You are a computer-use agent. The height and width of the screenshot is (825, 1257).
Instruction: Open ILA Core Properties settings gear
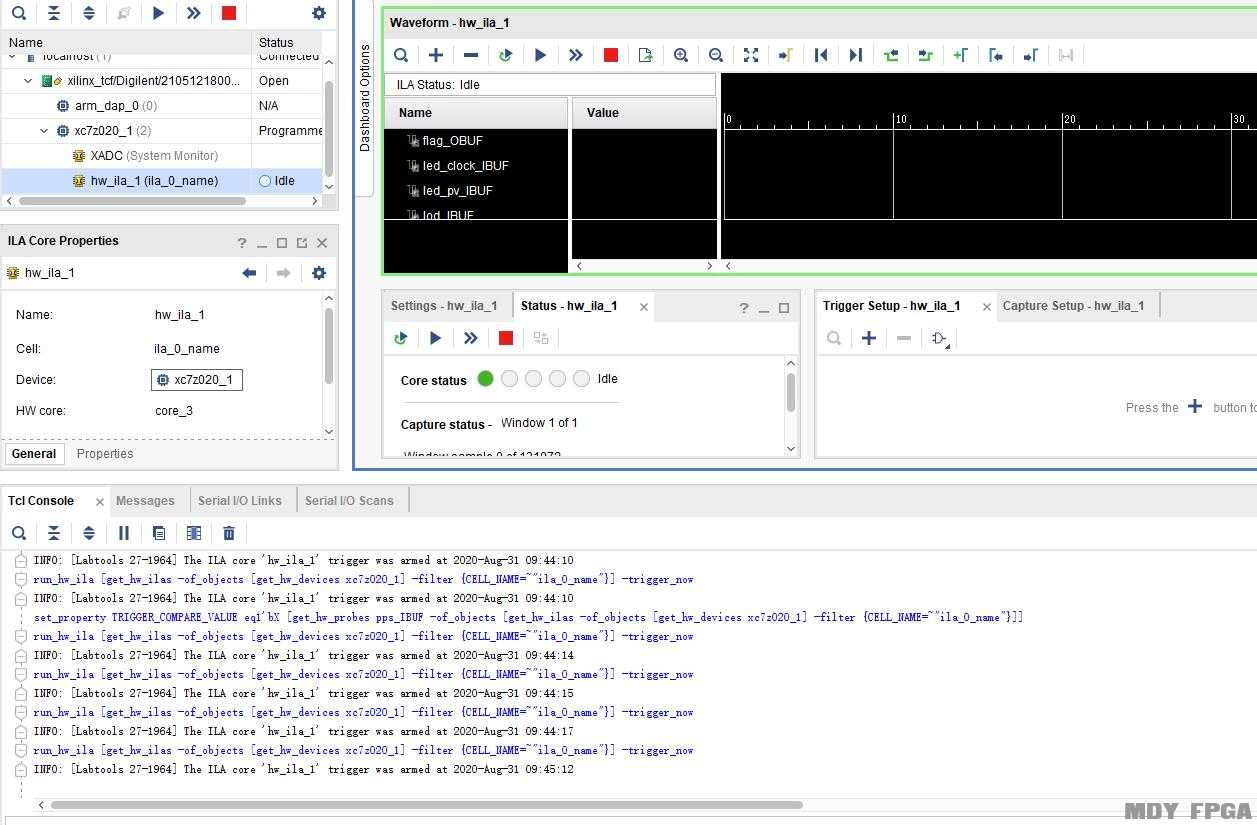pyautogui.click(x=318, y=273)
